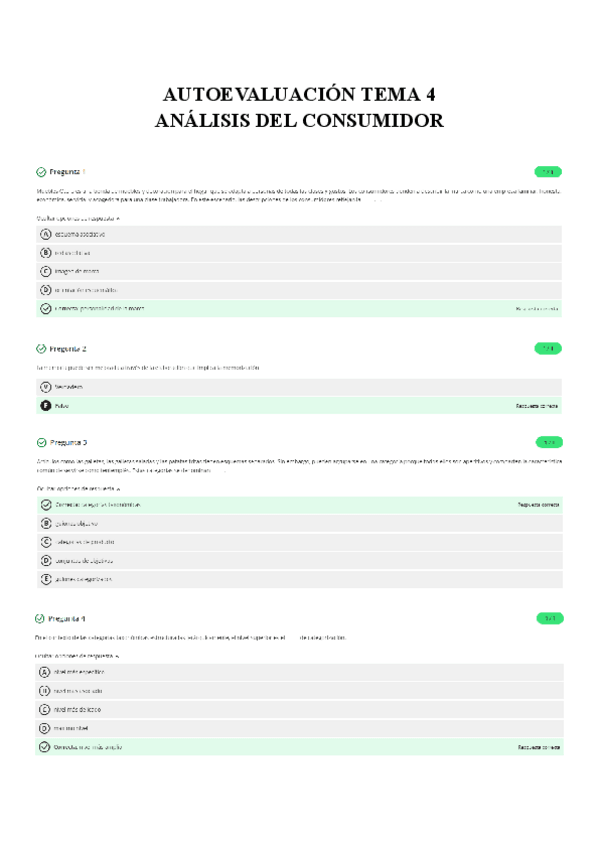Click the 'Respuesta correcta' label in Pregunta 3

(x=538, y=505)
